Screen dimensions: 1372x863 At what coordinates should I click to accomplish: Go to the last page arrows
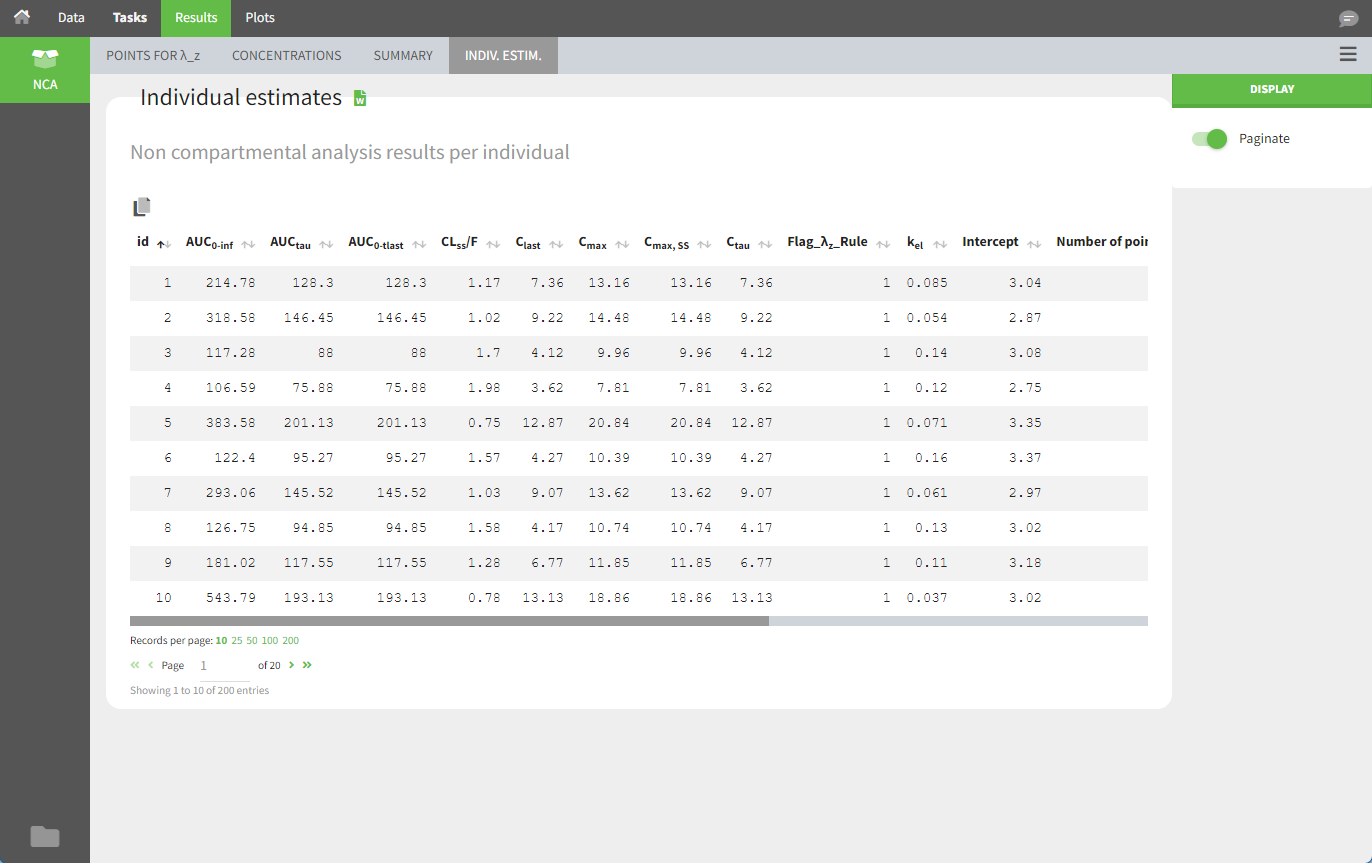click(307, 665)
